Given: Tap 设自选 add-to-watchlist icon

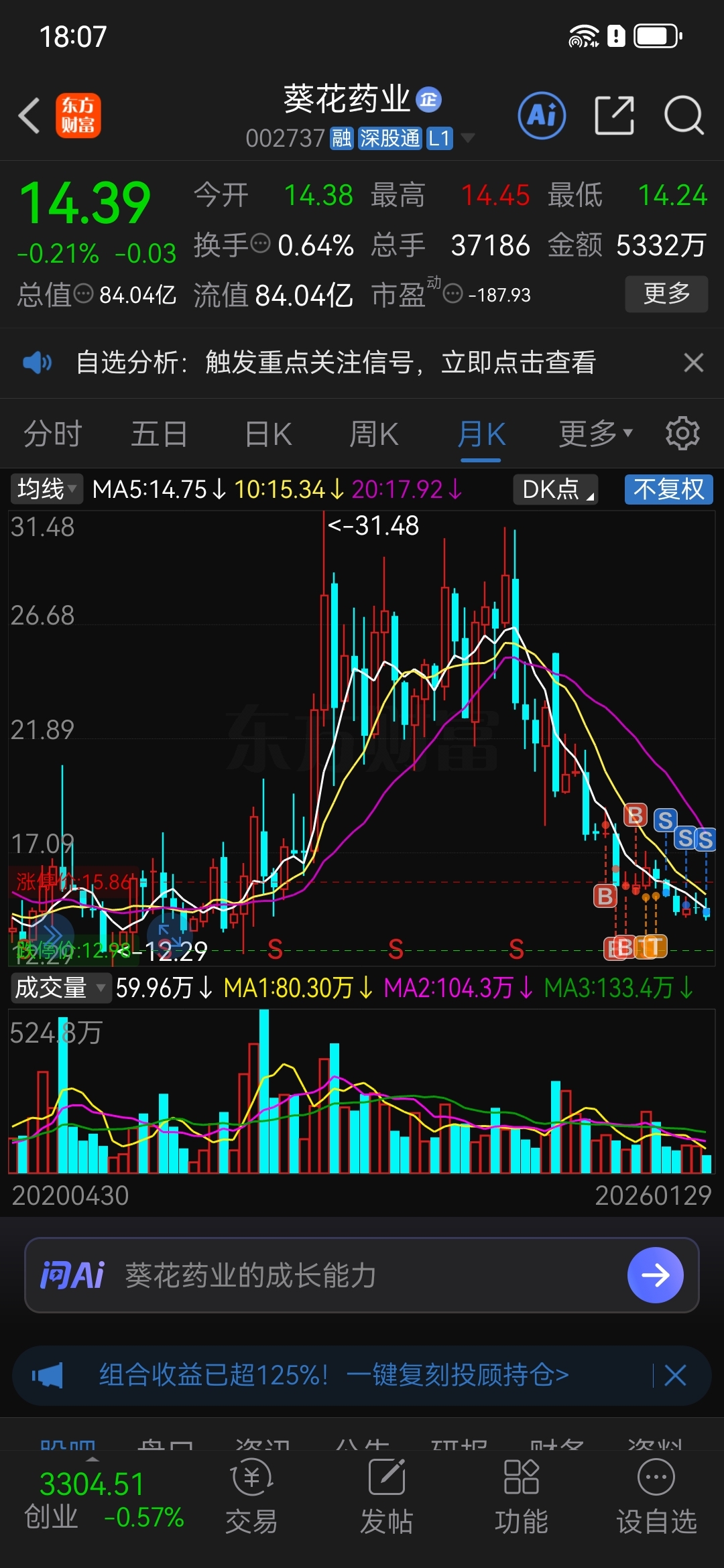Looking at the screenshot, I should 656,1498.
